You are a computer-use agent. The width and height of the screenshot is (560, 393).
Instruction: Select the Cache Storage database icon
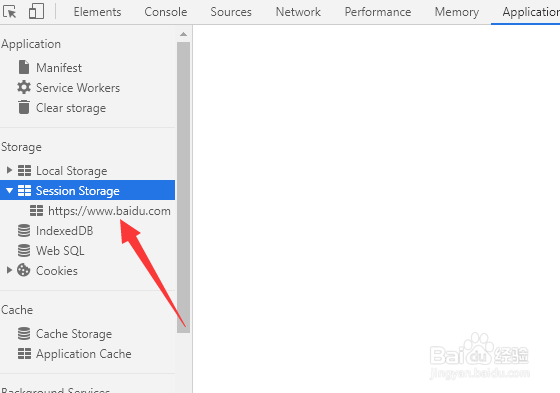24,333
